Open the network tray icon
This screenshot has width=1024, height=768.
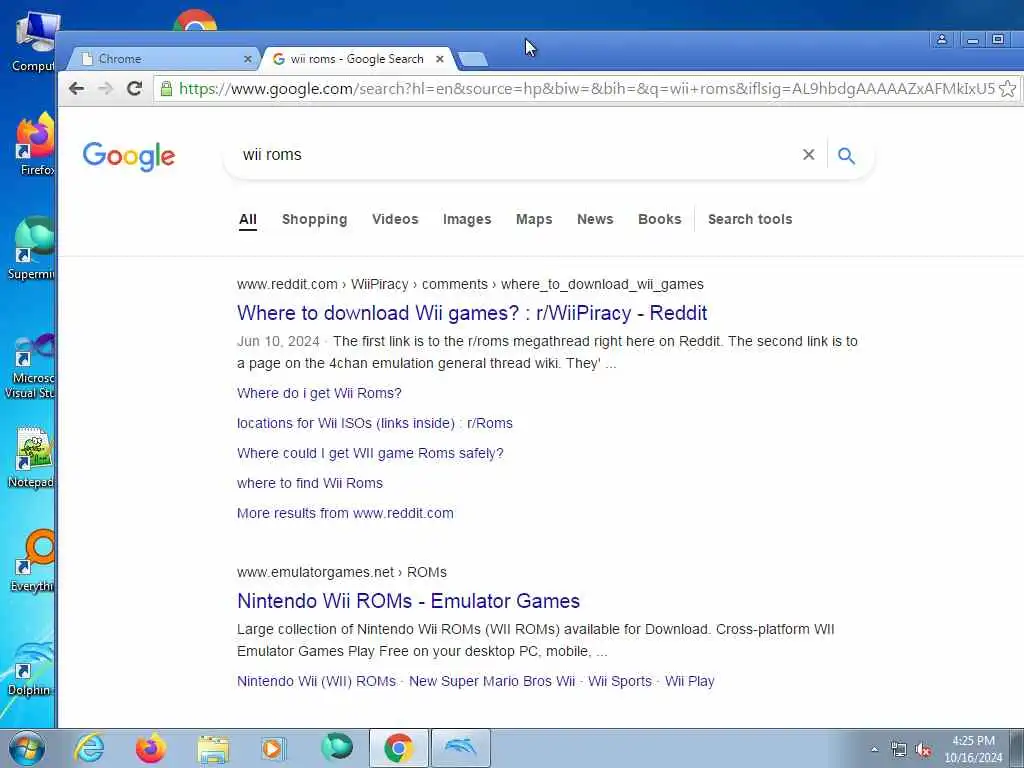pos(899,750)
